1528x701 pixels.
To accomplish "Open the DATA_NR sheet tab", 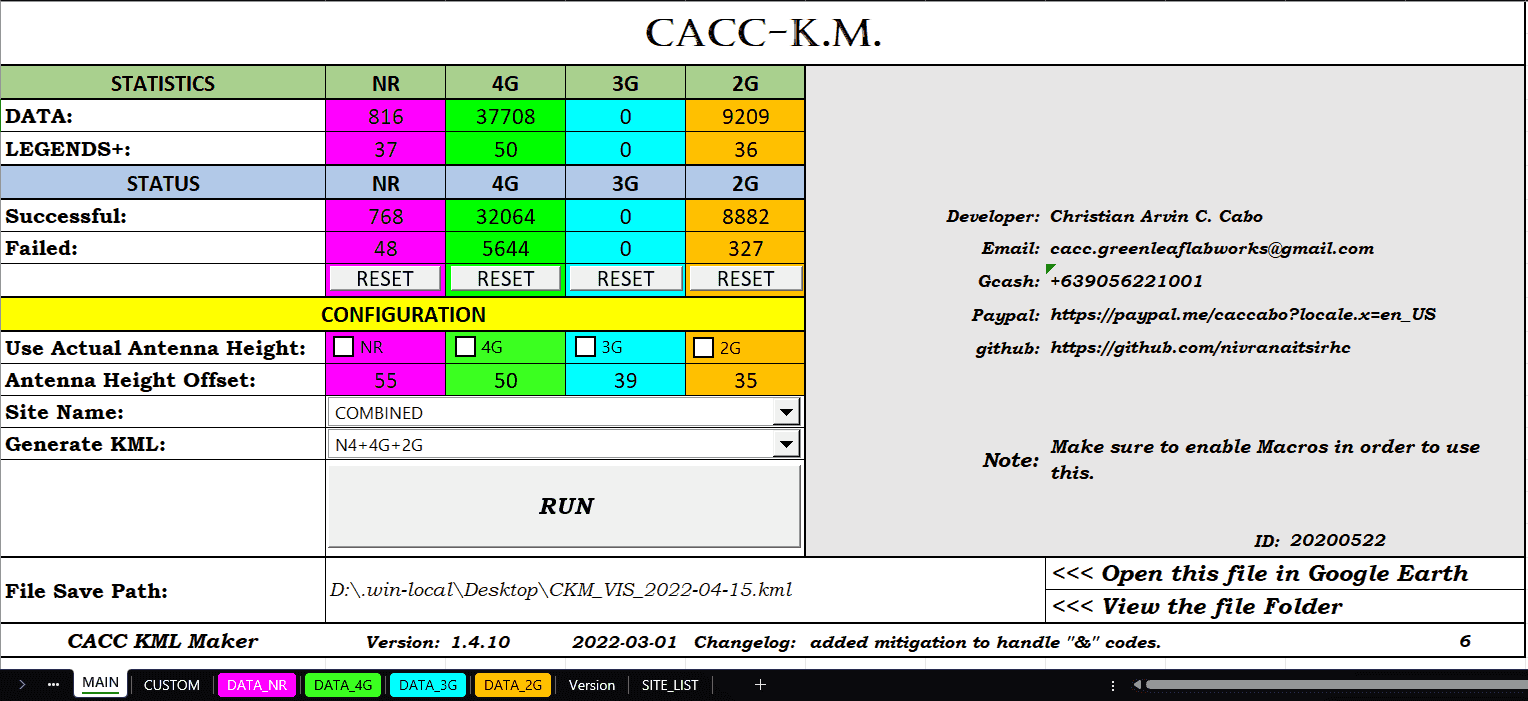I will (257, 685).
